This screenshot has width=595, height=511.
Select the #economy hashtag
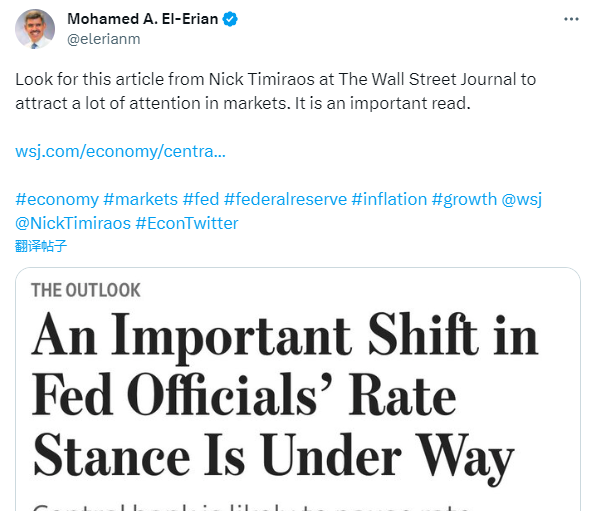(57, 199)
